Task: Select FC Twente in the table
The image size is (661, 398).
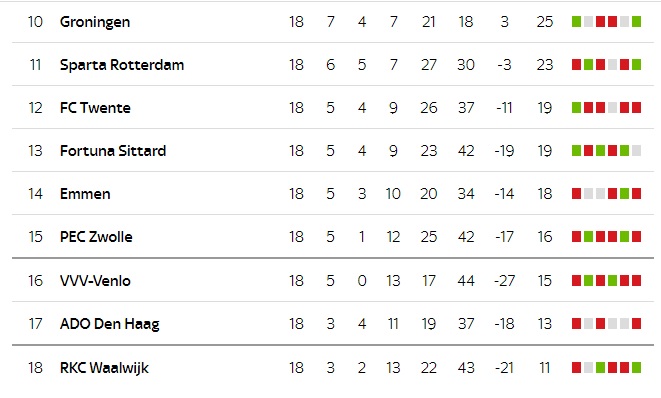Action: click(x=95, y=108)
